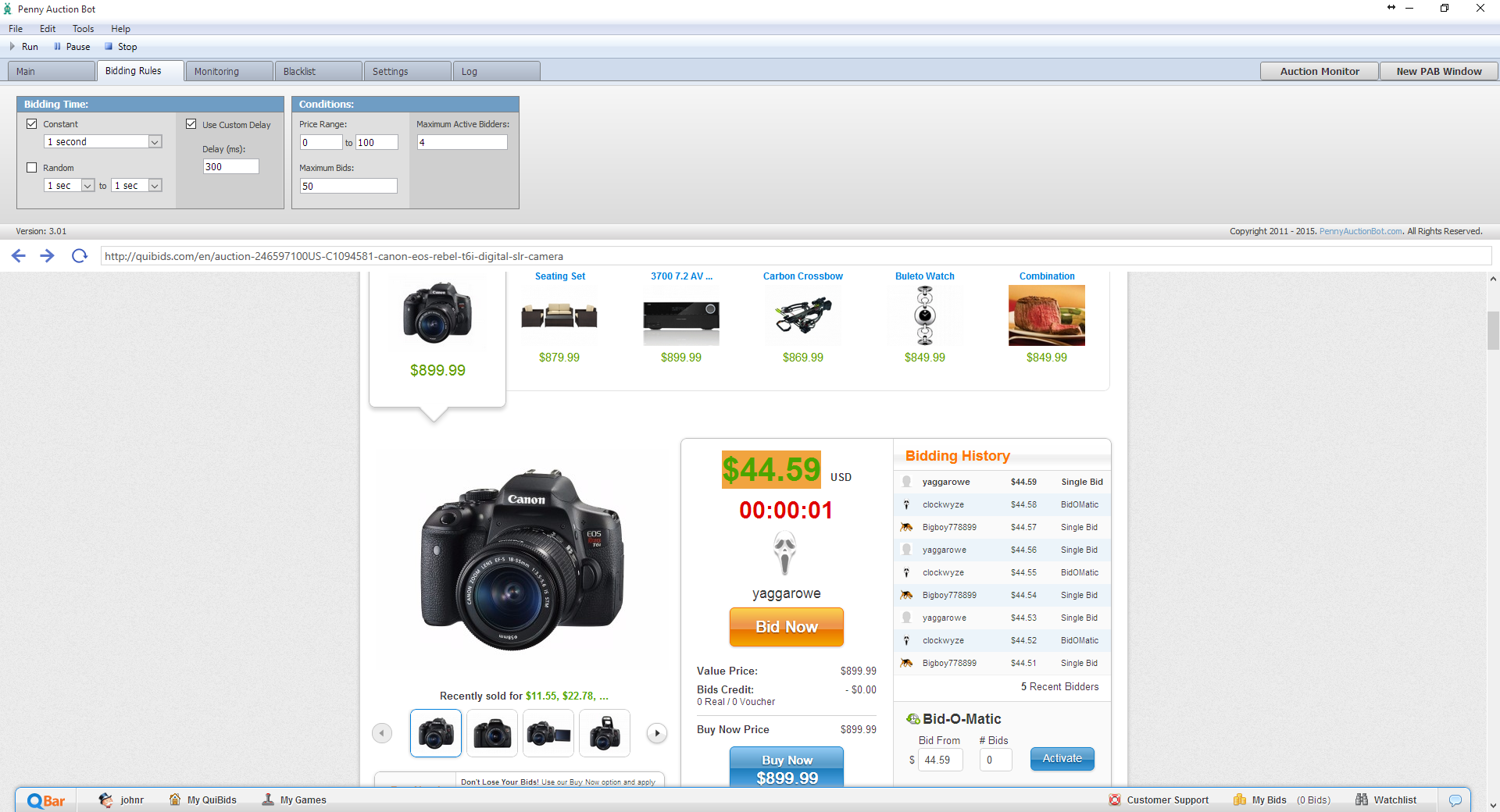Click the New PAB Window button
Image resolution: width=1500 pixels, height=812 pixels.
(1439, 71)
